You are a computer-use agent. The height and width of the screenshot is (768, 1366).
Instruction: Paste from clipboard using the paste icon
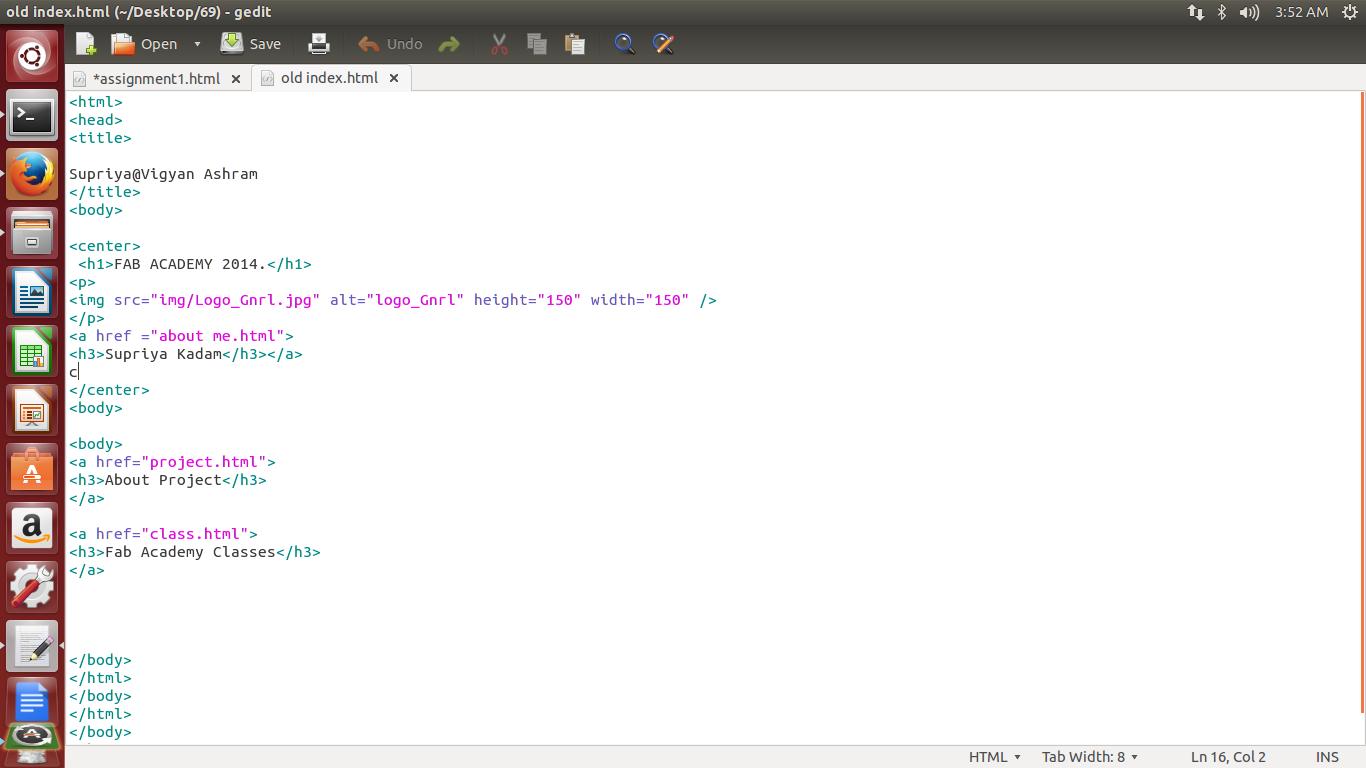574,44
